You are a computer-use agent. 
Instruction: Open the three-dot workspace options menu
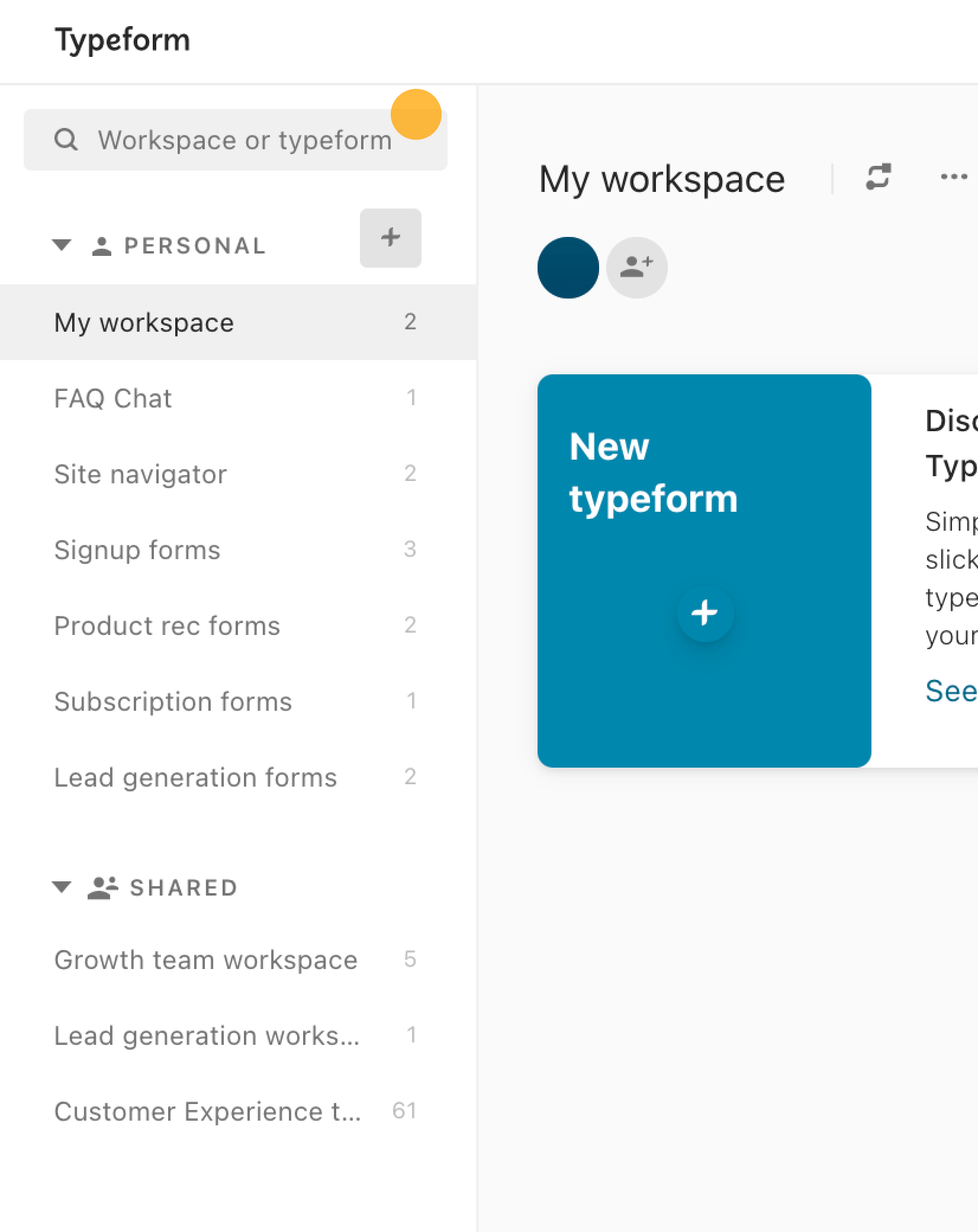click(x=954, y=177)
